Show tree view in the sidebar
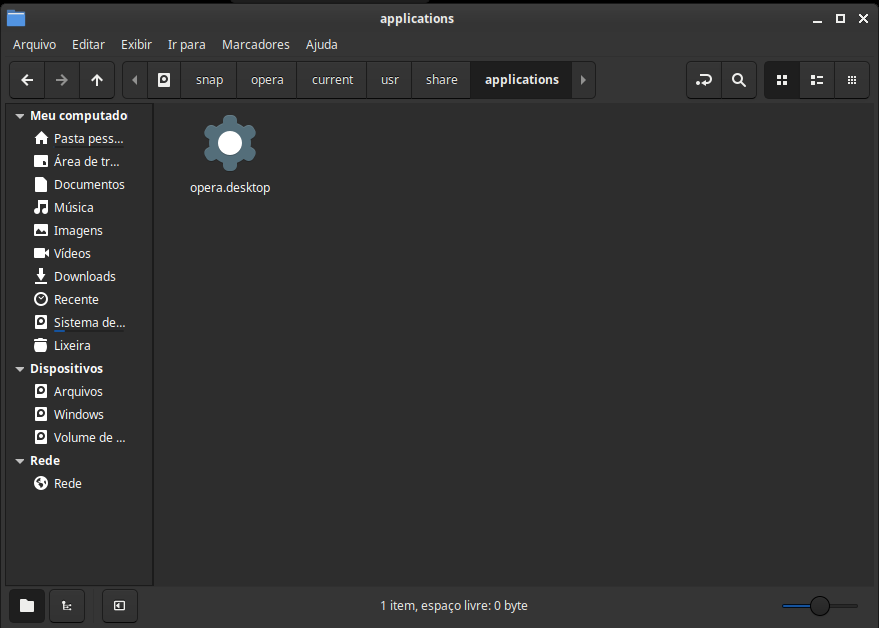This screenshot has height=628, width=879. tap(67, 606)
